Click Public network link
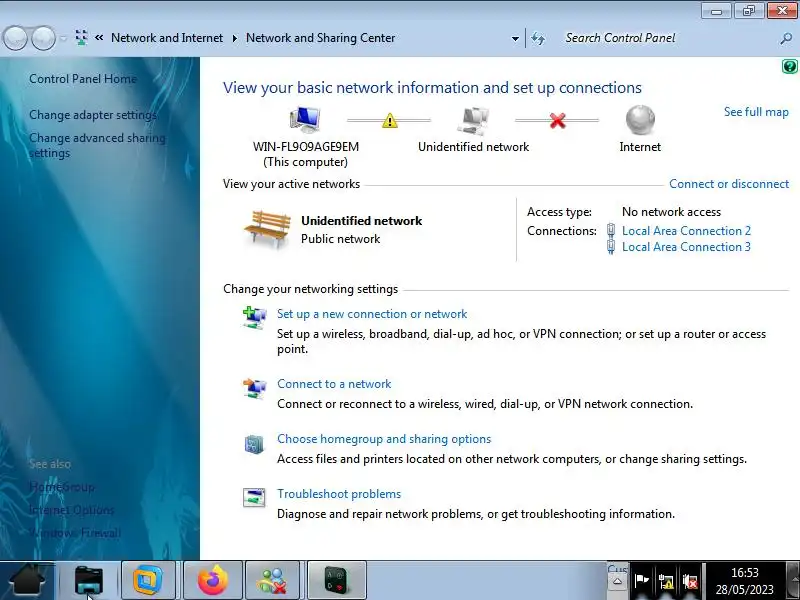The width and height of the screenshot is (800, 600). pyautogui.click(x=340, y=239)
